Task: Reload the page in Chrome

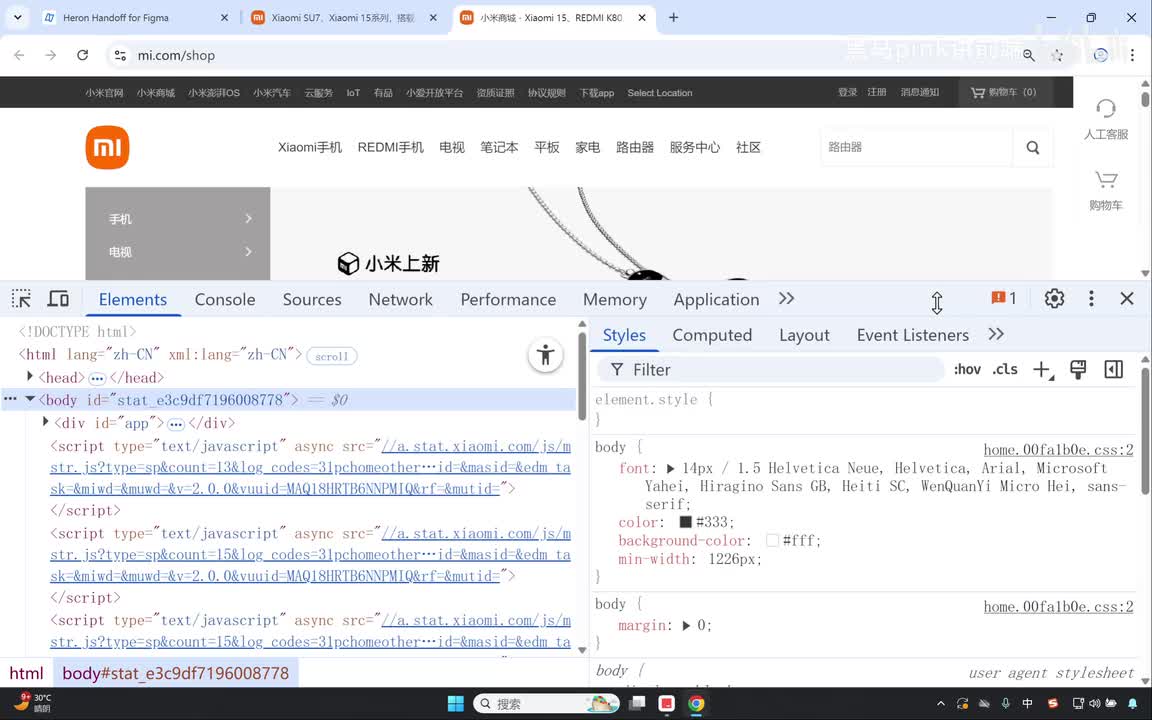Action: [x=82, y=55]
